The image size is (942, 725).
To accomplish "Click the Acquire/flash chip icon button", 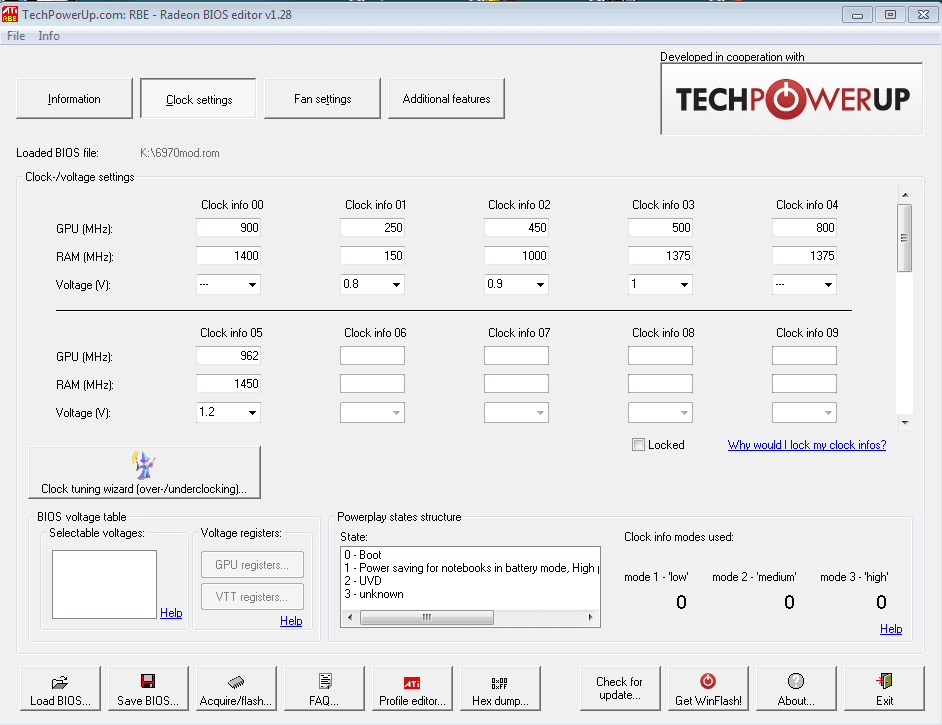I will tap(236, 688).
